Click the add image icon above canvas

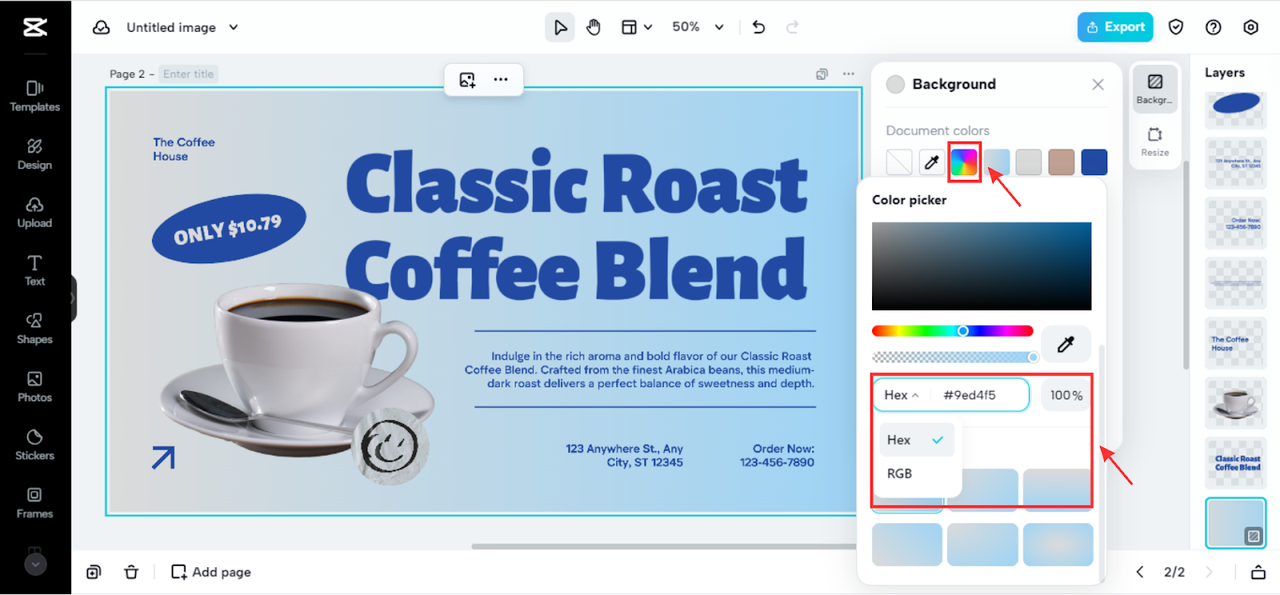point(467,80)
